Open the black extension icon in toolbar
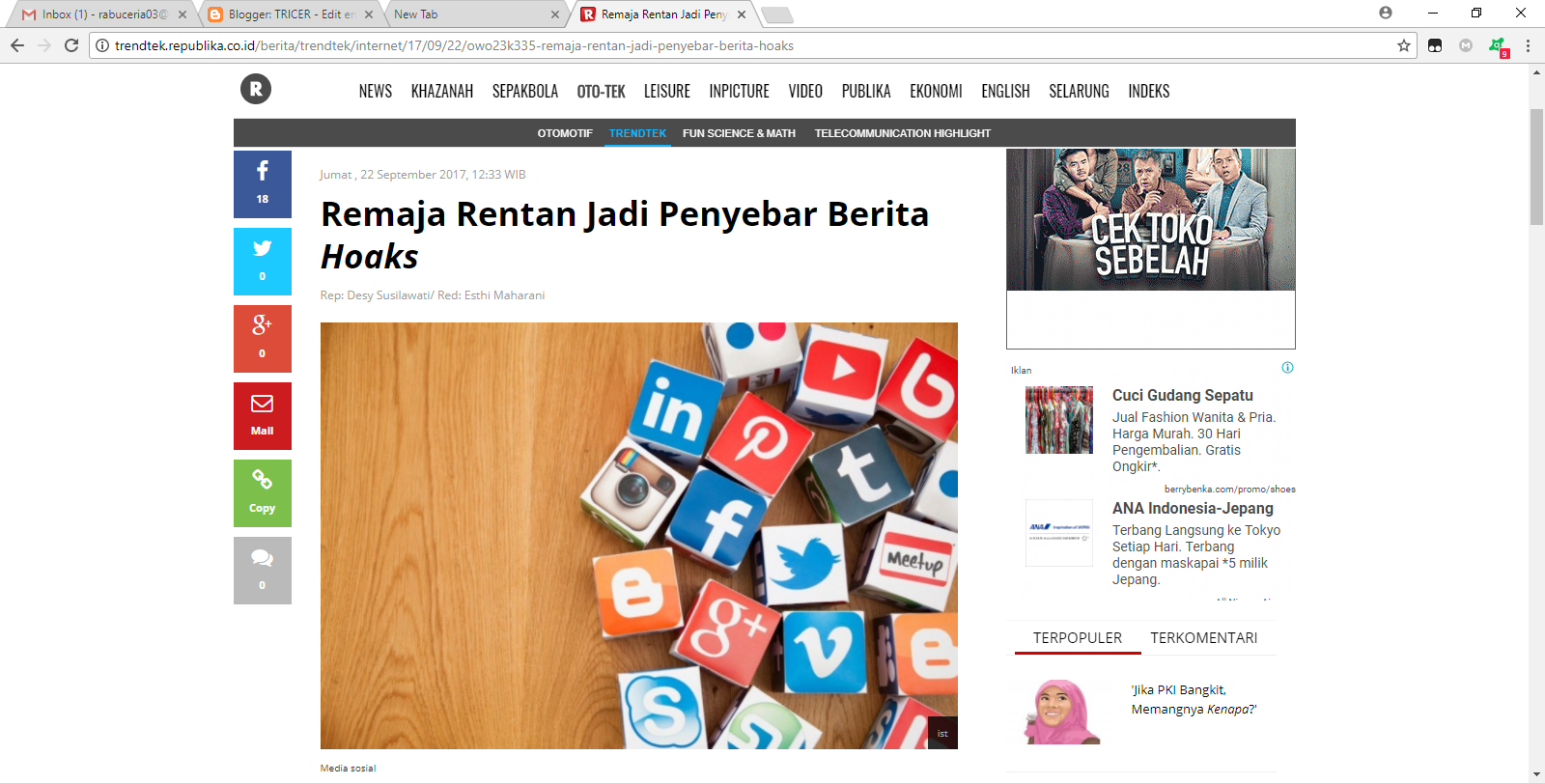 coord(1435,45)
